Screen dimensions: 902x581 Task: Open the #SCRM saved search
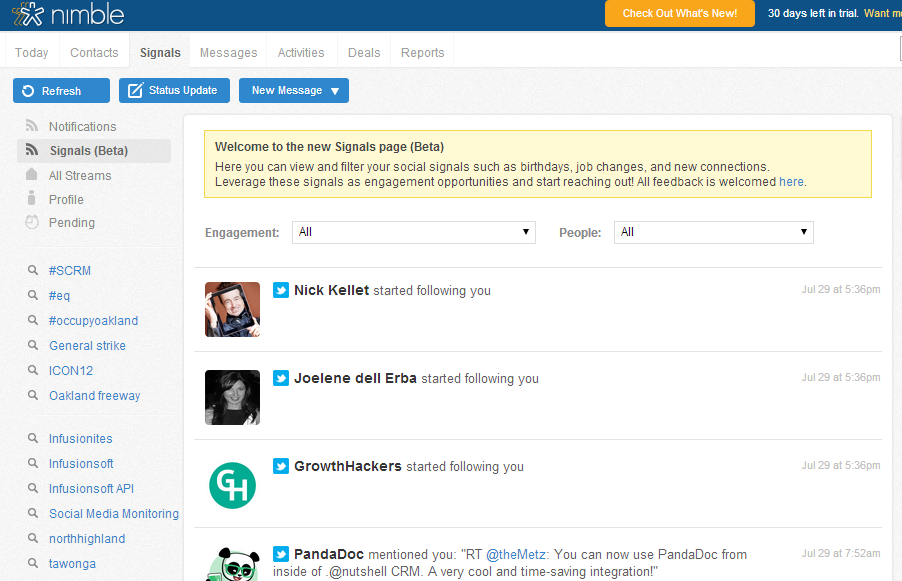click(x=70, y=270)
